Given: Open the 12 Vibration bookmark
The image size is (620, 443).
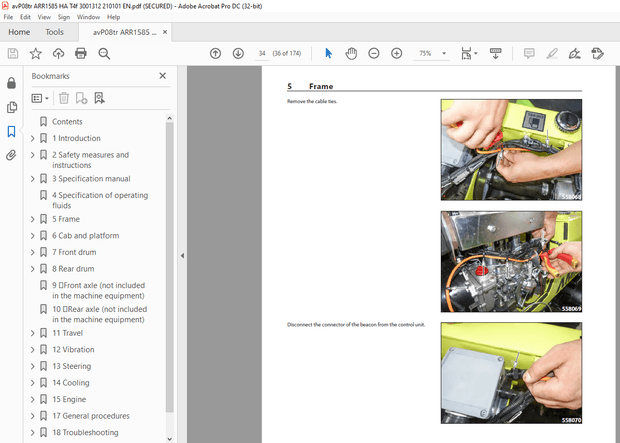Looking at the screenshot, I should [73, 349].
